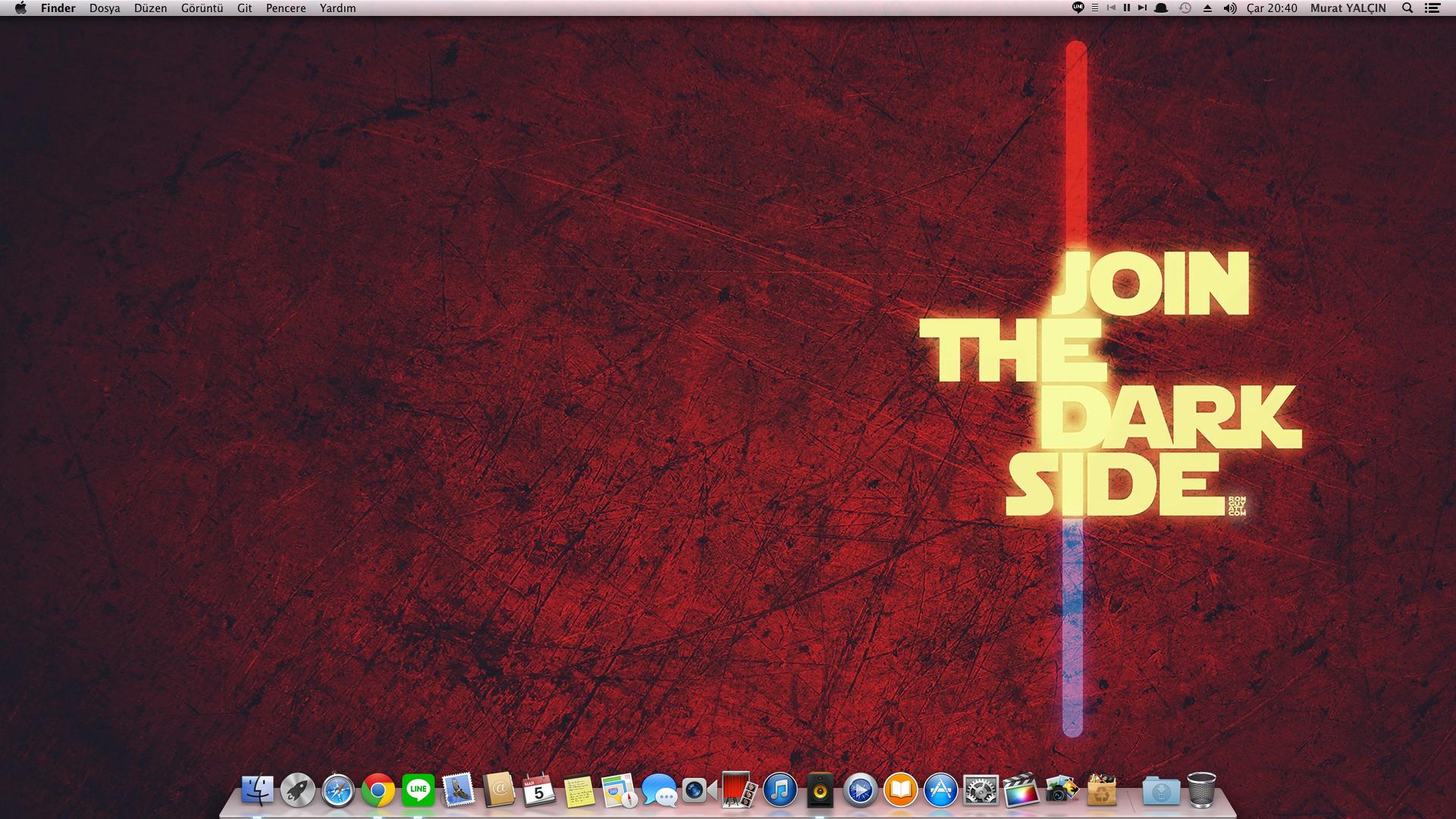
Task: Open Photo Booth in the Dock
Action: pos(739,790)
